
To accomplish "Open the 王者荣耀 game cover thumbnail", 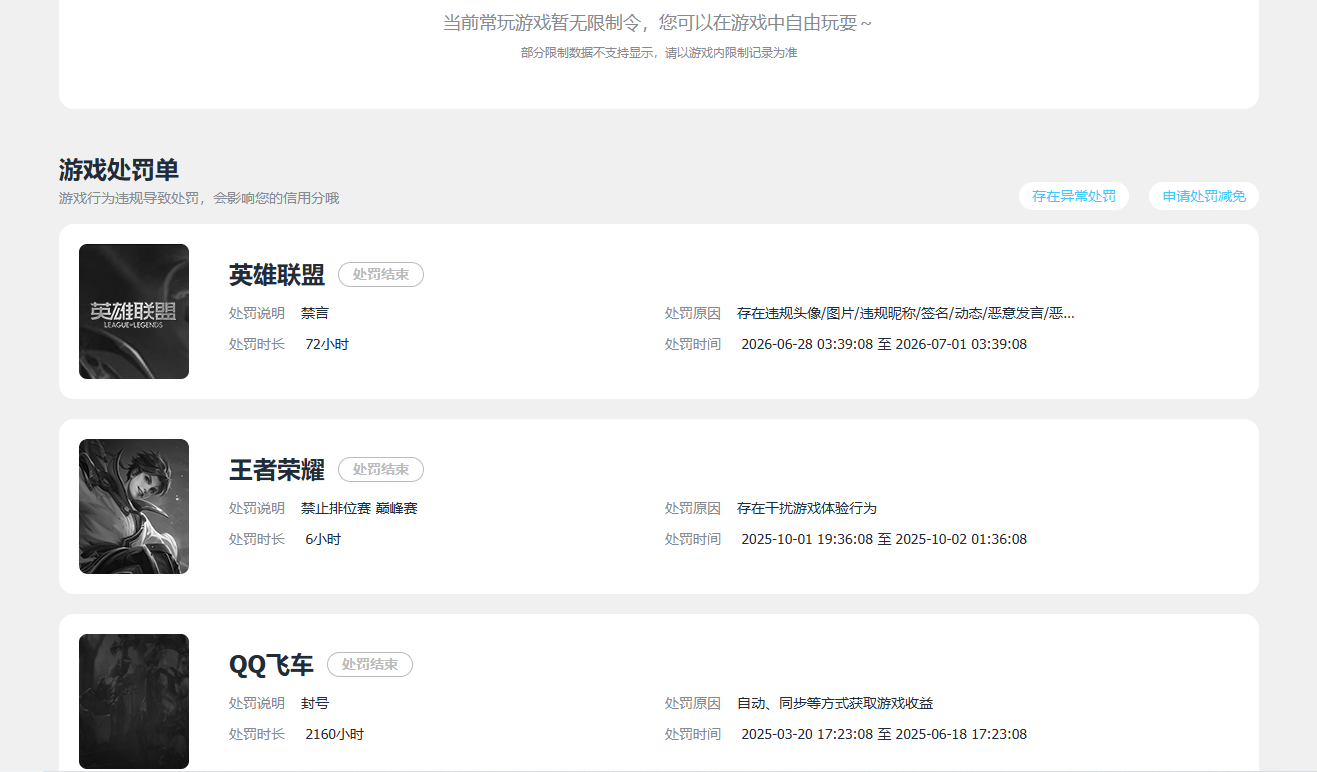I will pyautogui.click(x=134, y=506).
